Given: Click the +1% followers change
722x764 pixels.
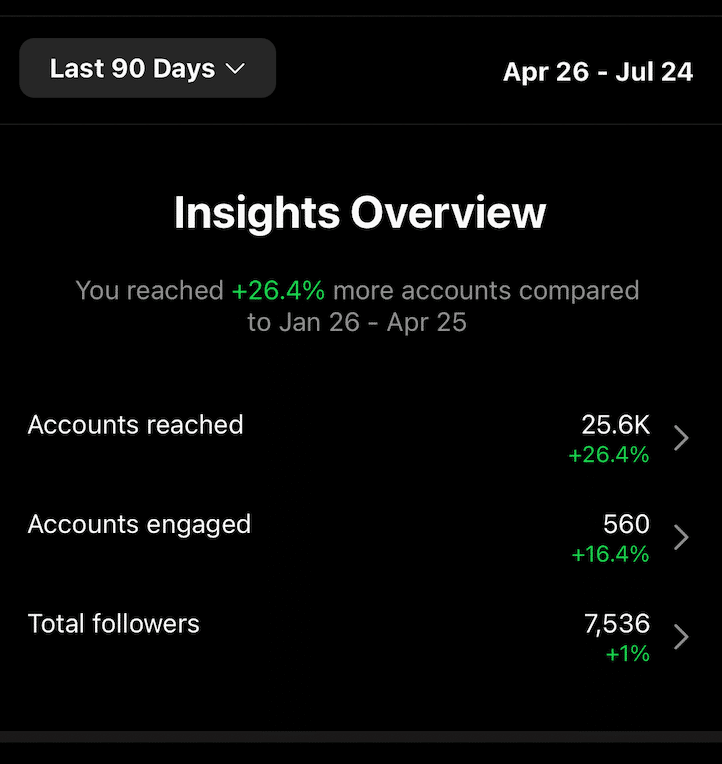Looking at the screenshot, I should click(627, 653).
